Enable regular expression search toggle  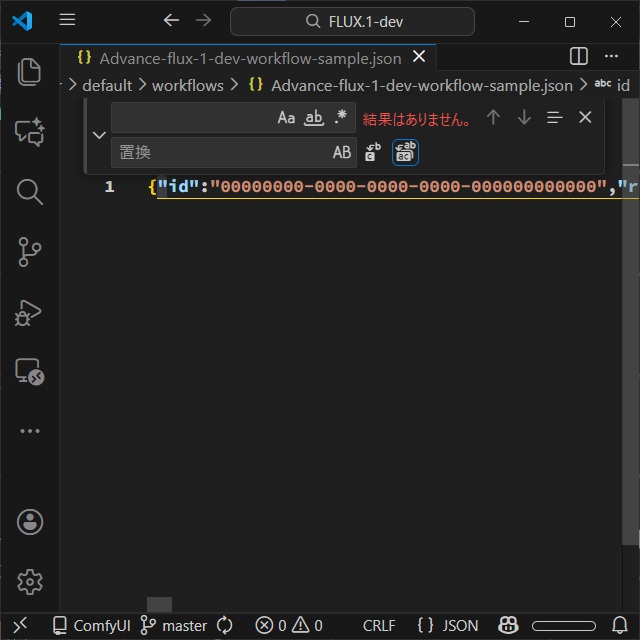pos(341,118)
